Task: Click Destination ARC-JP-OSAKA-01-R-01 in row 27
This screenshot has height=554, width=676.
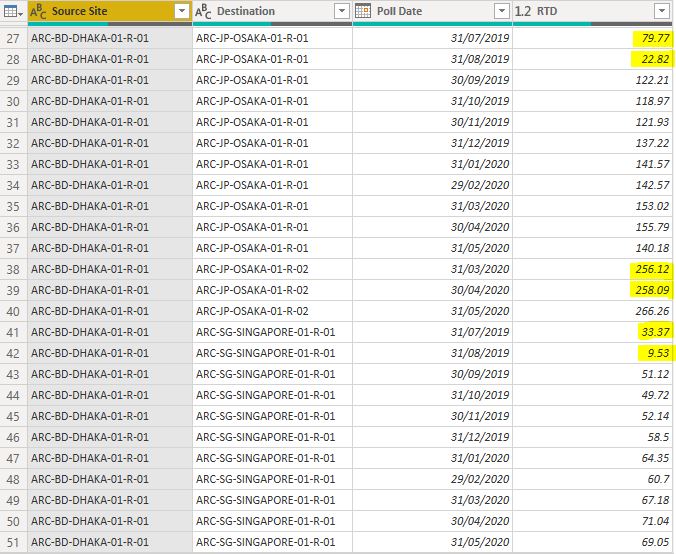Action: (252, 38)
